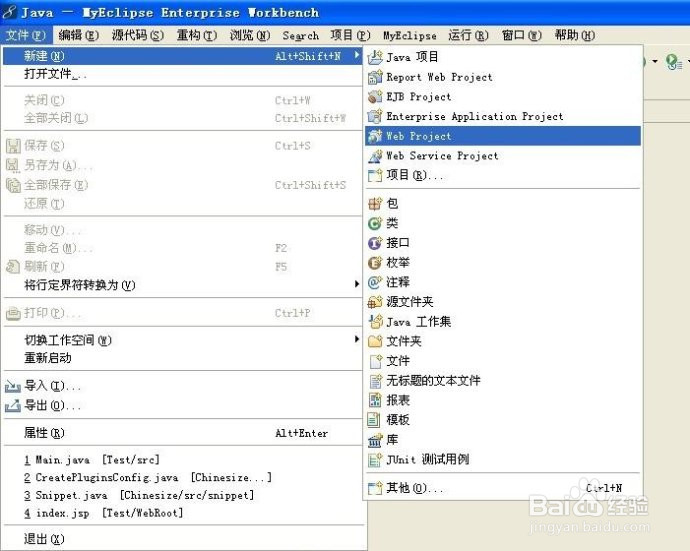Viewport: 690px width, 551px height.
Task: Click the 接口 interface icon
Action: tap(375, 242)
